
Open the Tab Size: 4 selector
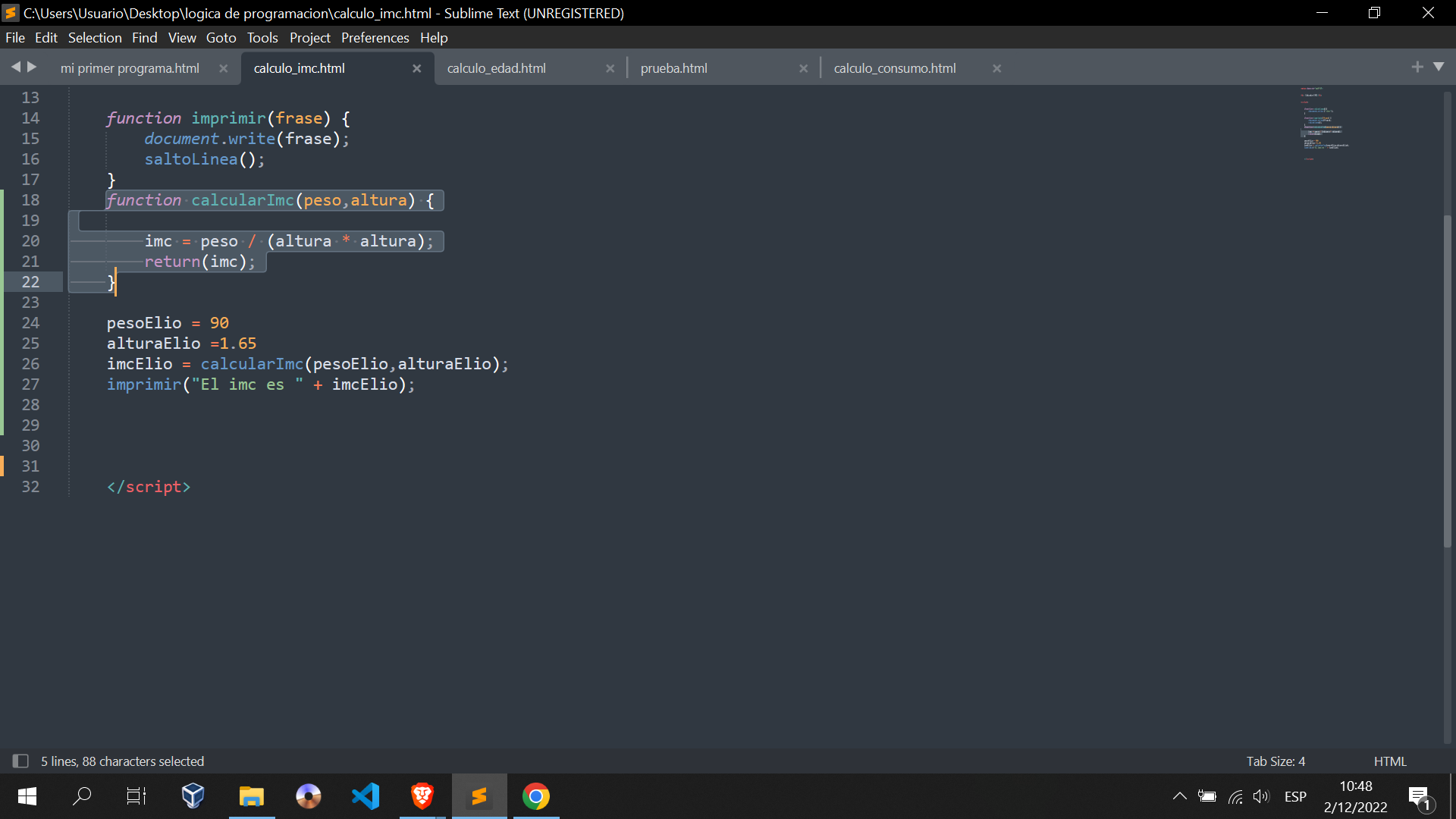(1276, 761)
